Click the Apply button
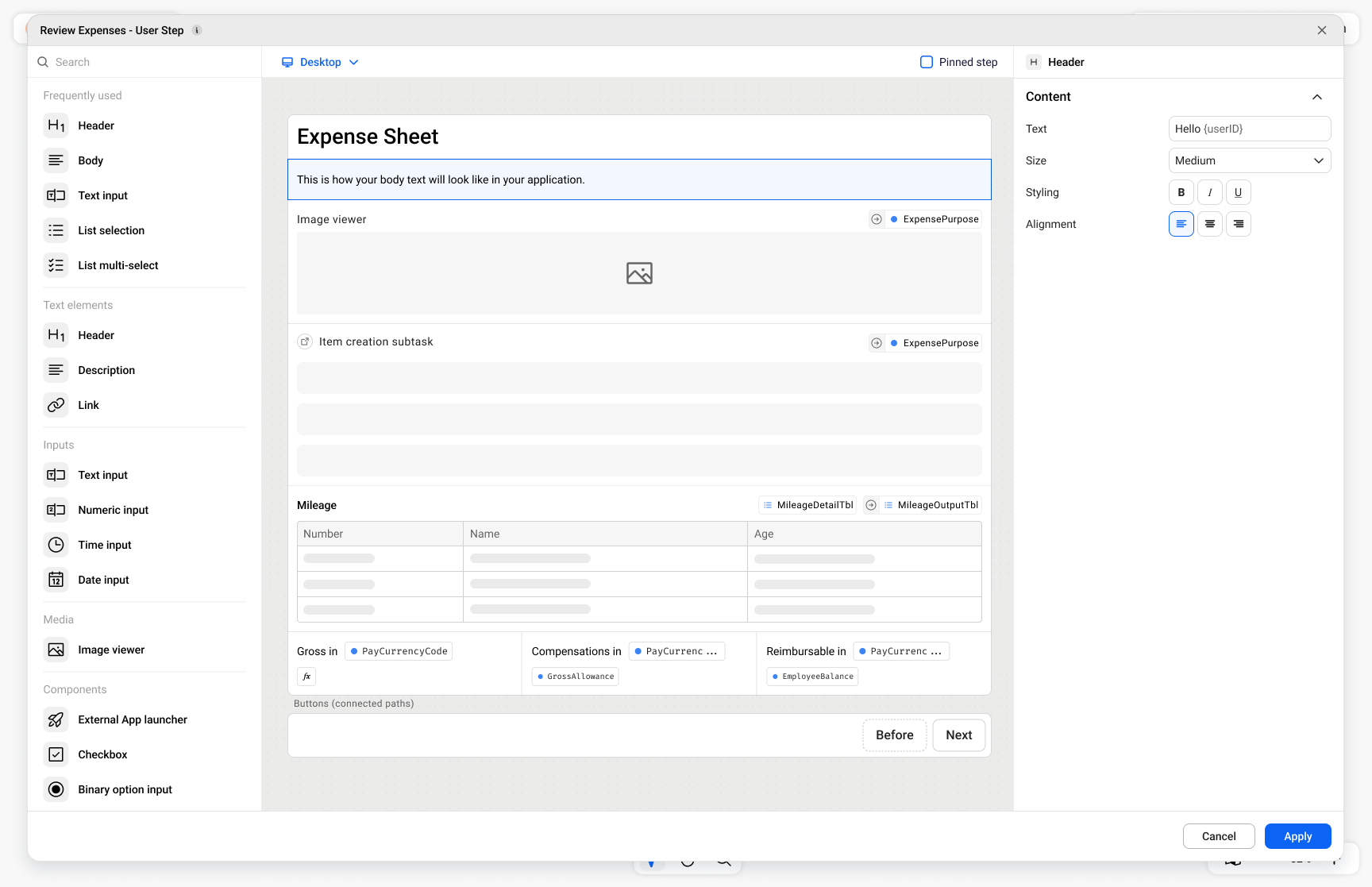Screen dimensions: 1372x887 [x=1297, y=836]
